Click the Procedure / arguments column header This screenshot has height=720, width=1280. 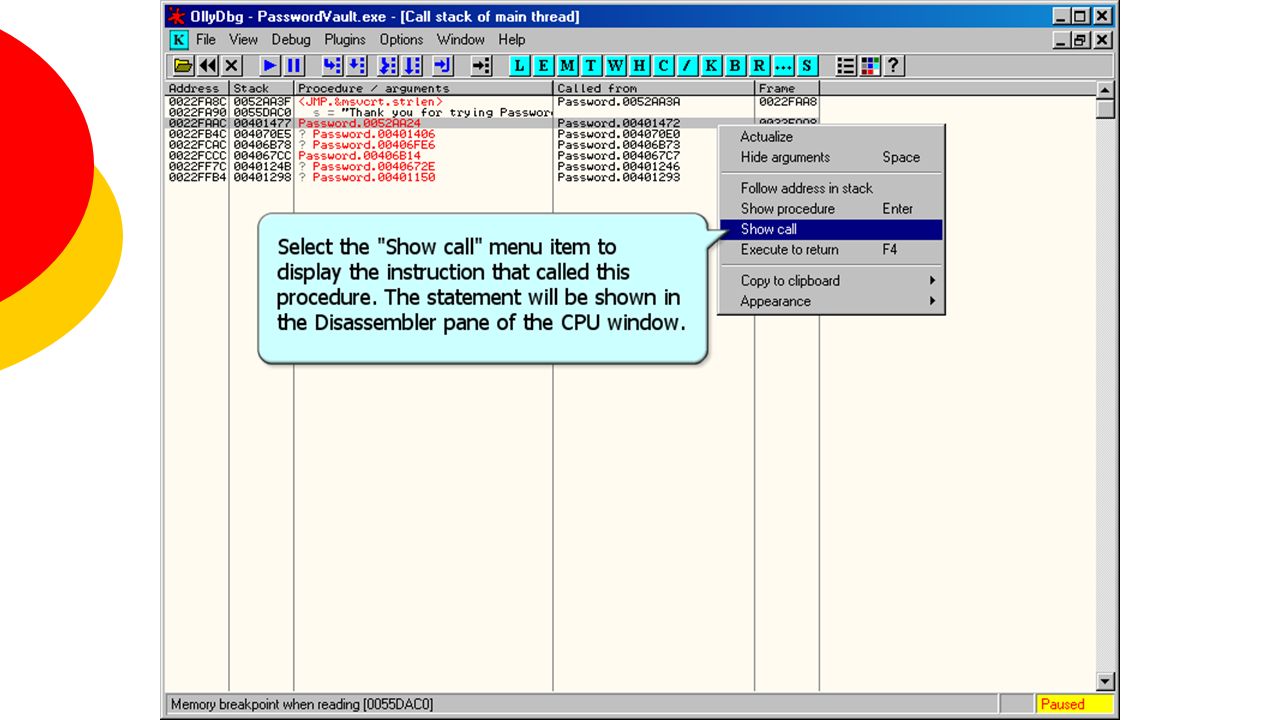[x=423, y=89]
